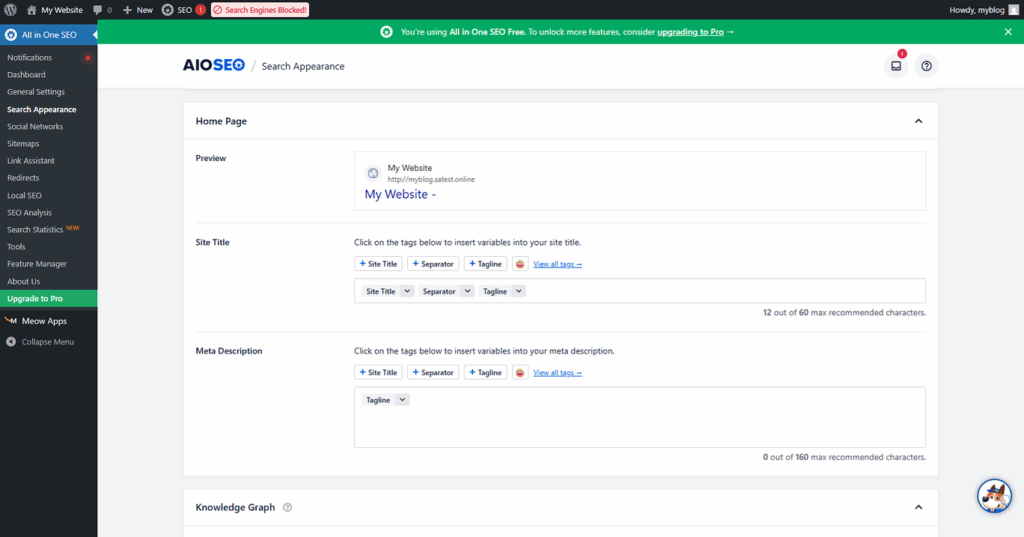This screenshot has height=537, width=1024.
Task: Click the Knowledge Graph info help icon
Action: [x=287, y=507]
